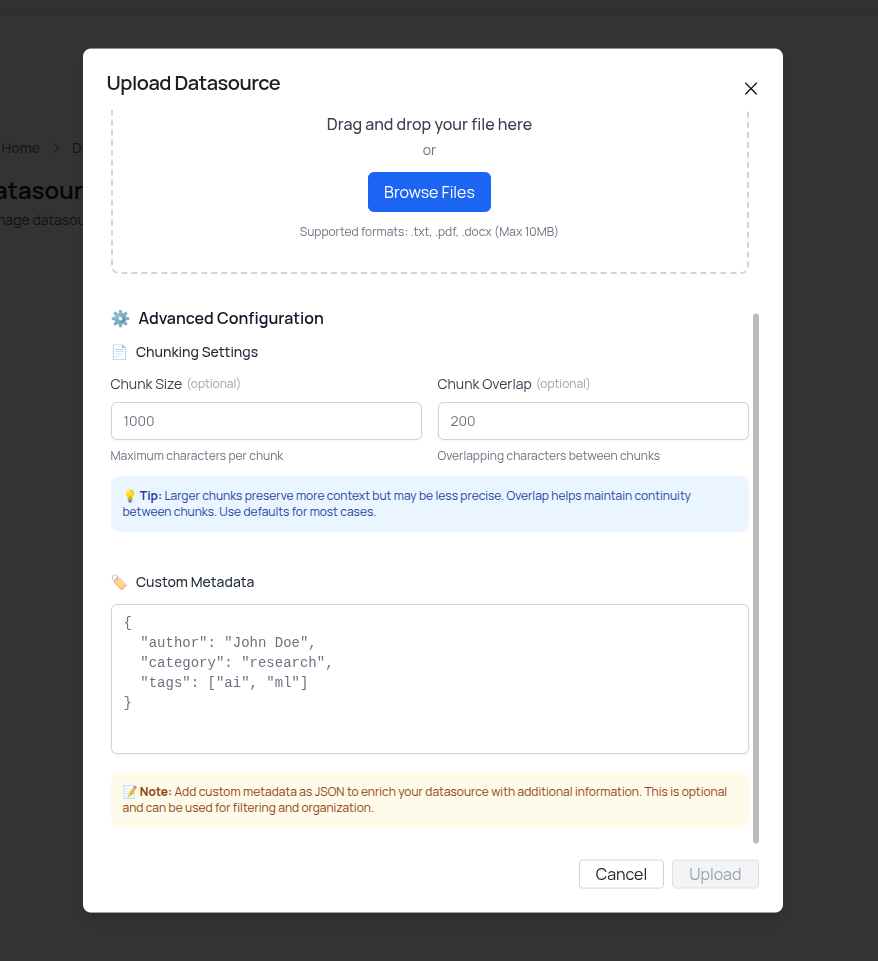Viewport: 878px width, 961px height.
Task: Click the lightbulb icon in the Tip box
Action: [x=129, y=496]
